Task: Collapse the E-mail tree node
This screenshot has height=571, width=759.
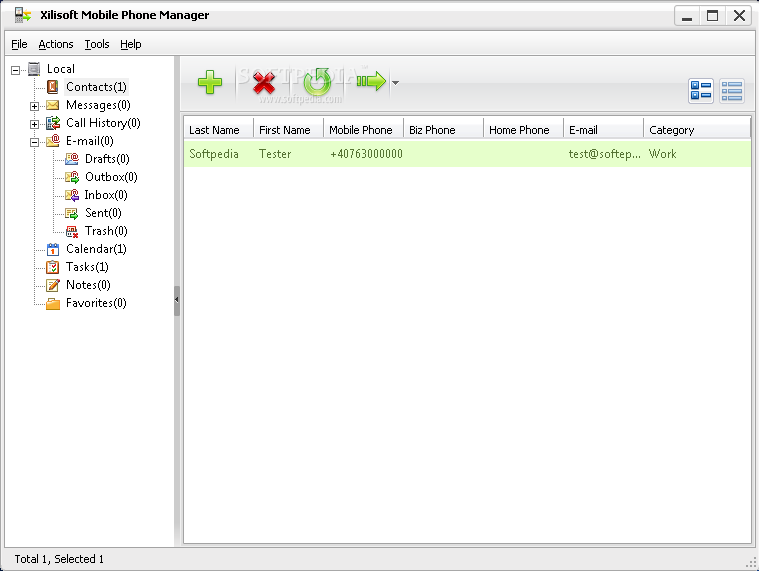Action: pyautogui.click(x=34, y=142)
